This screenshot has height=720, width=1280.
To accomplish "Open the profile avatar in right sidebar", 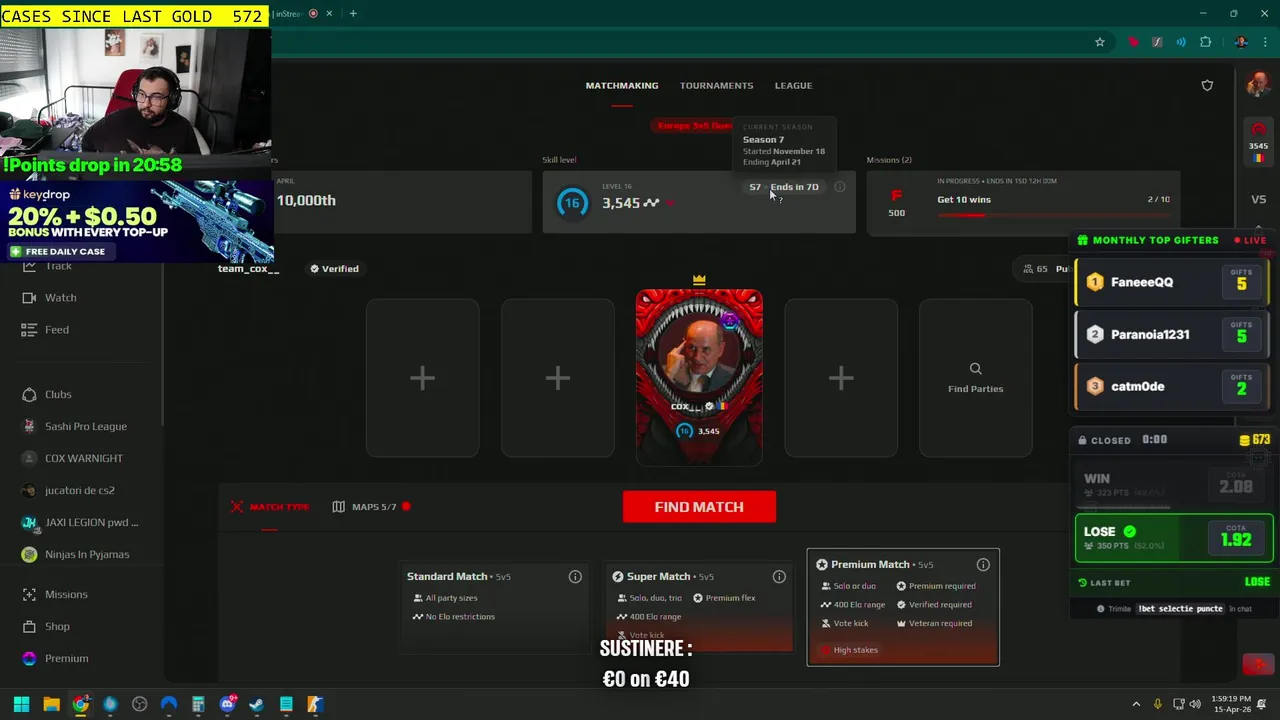I will click(x=1258, y=84).
